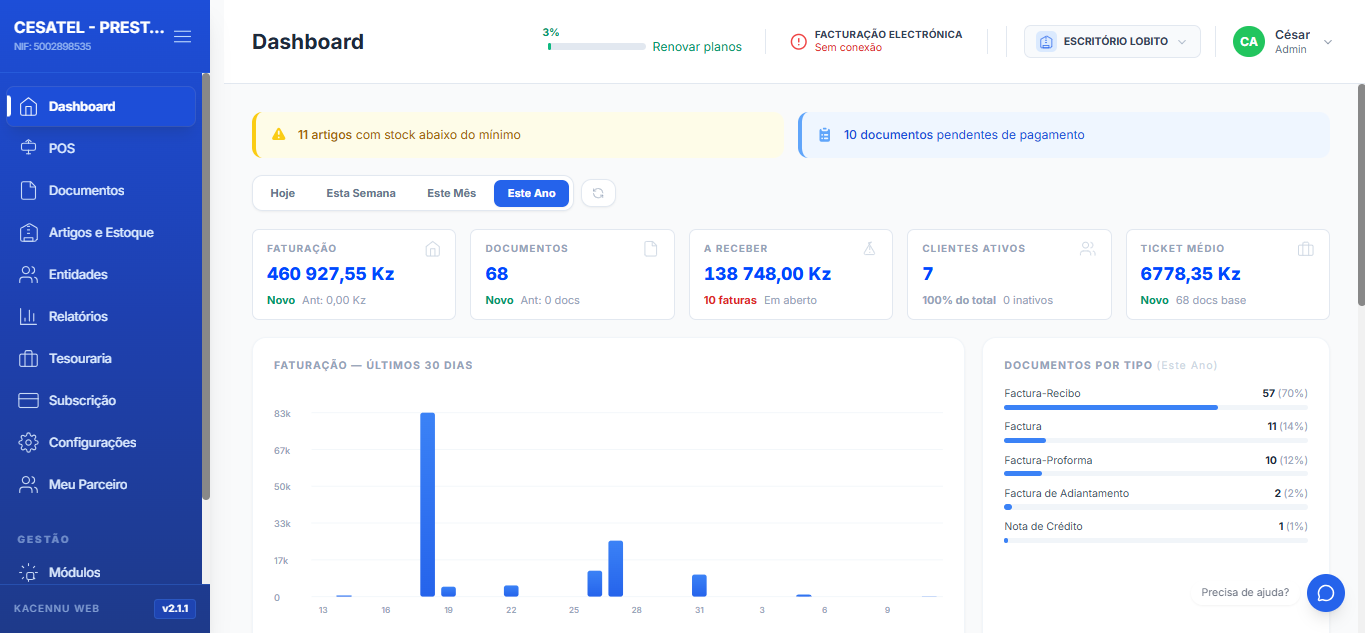Click the users icon on Clientes Ativos card

coord(1088,249)
